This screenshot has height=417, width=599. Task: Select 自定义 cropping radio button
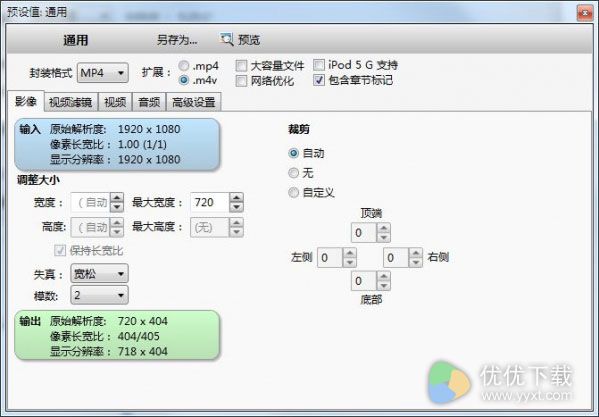293,192
